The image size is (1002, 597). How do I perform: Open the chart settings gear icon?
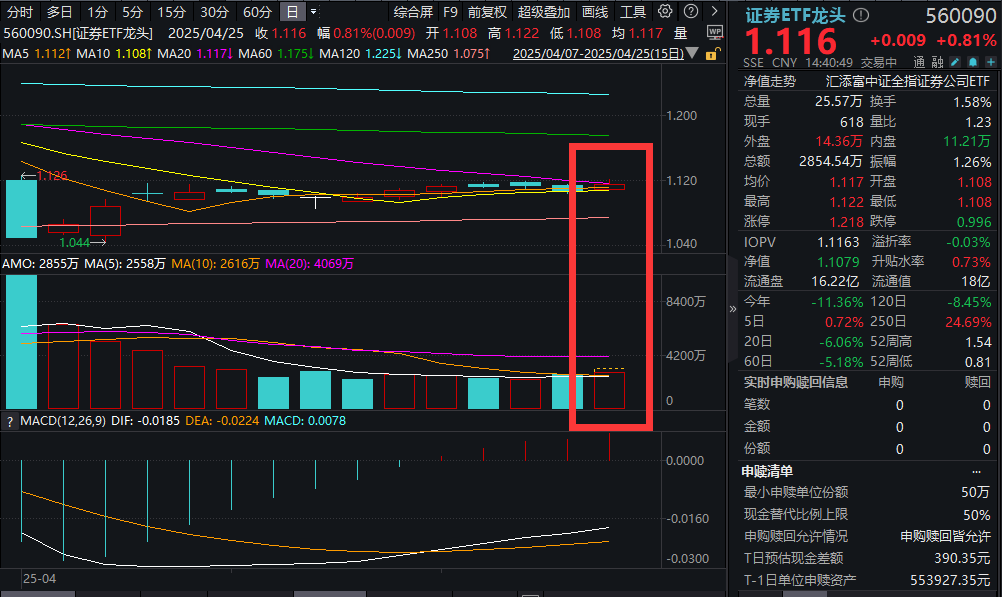click(x=664, y=12)
